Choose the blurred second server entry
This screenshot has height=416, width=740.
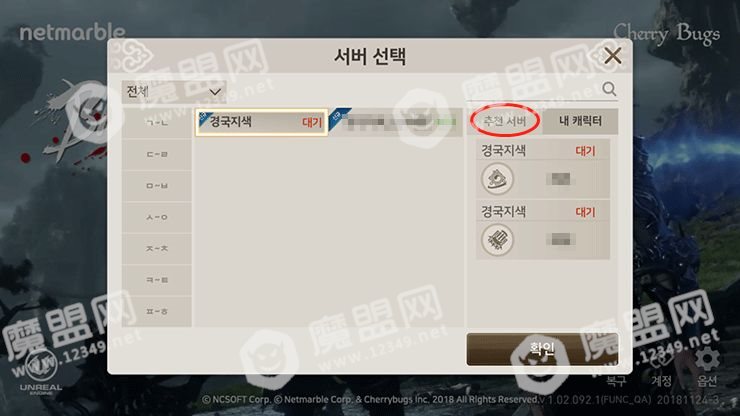pos(395,122)
